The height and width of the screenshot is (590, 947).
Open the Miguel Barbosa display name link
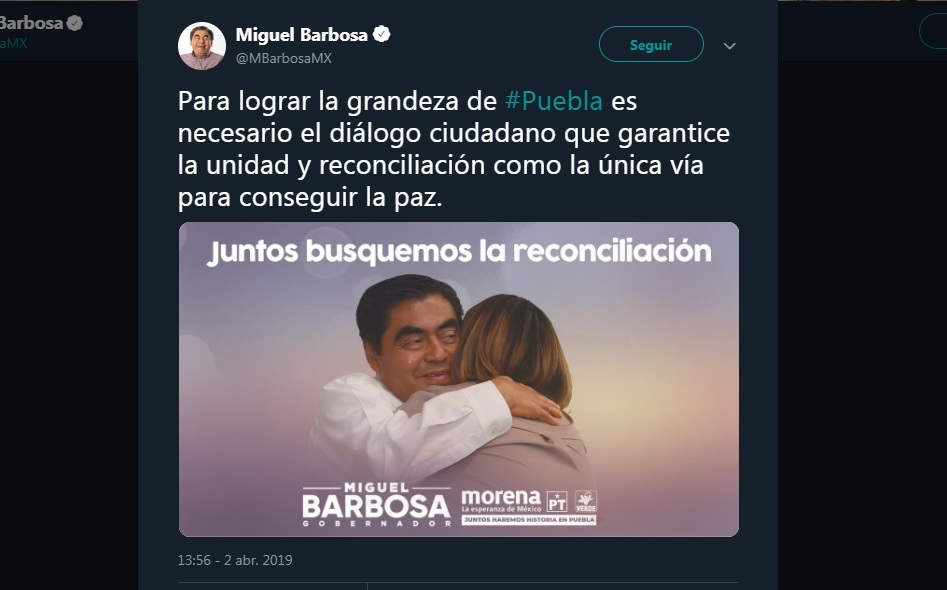[x=301, y=35]
